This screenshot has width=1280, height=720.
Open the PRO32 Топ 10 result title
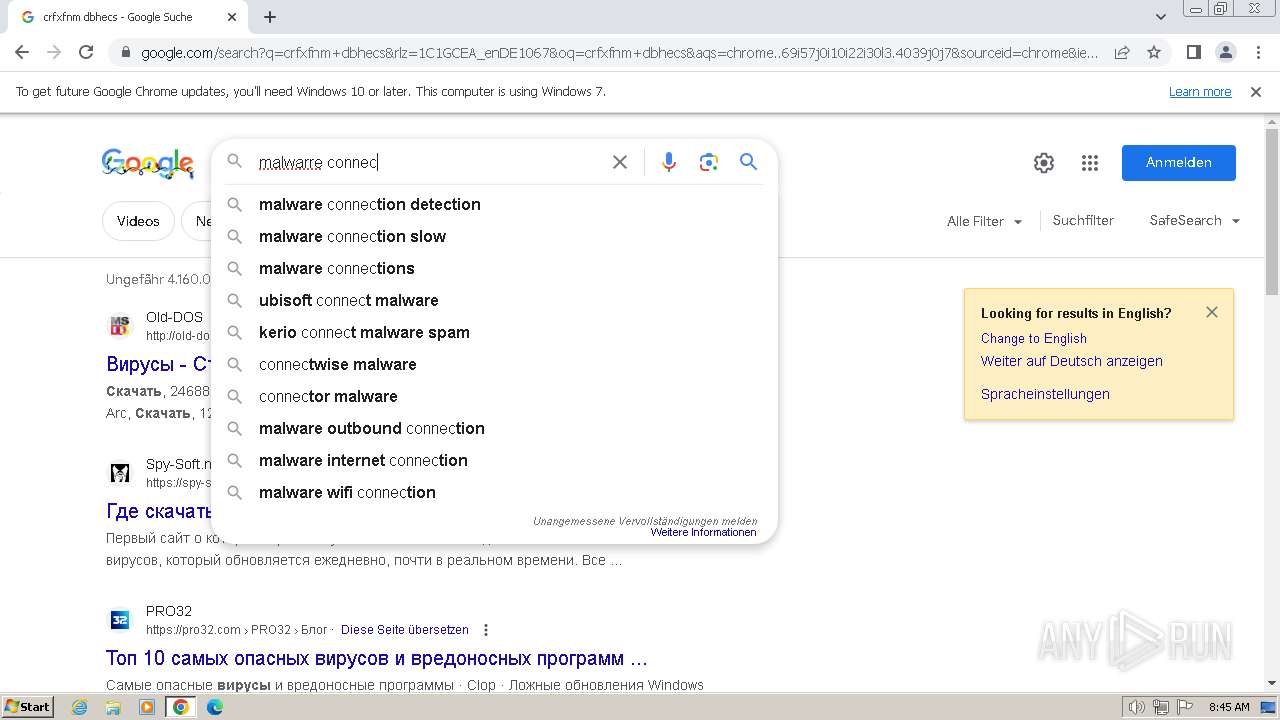coord(377,658)
